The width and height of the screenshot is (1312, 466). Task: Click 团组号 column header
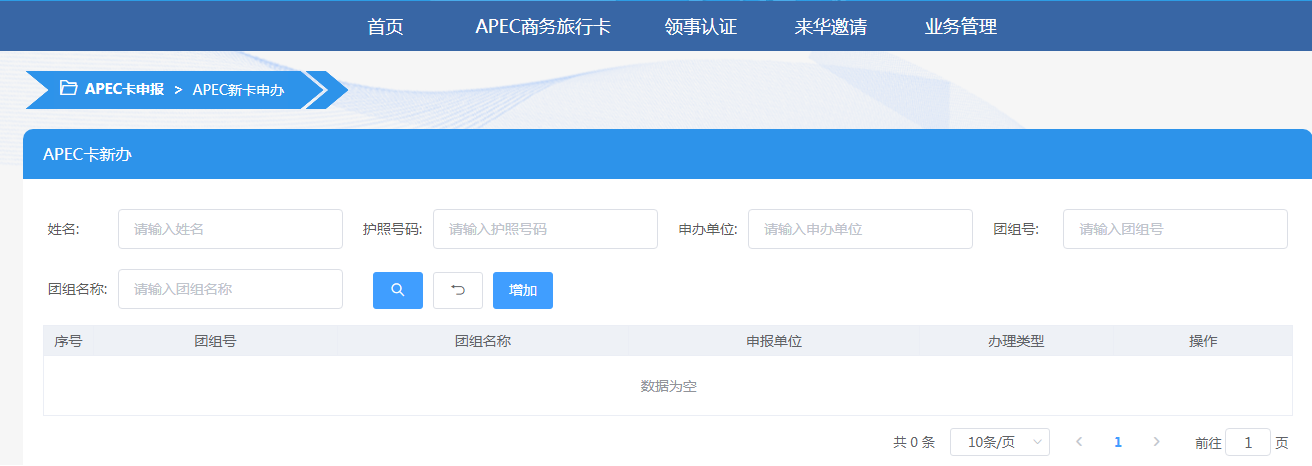coord(215,341)
